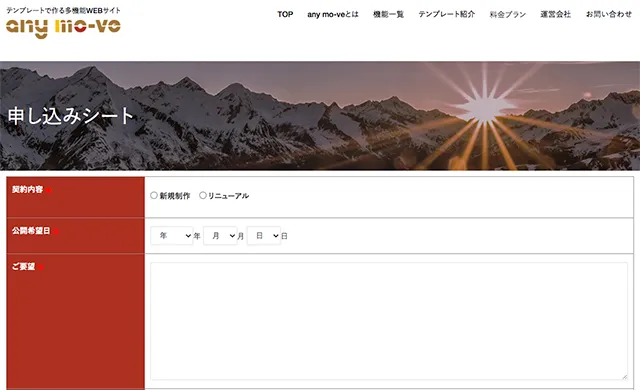The width and height of the screenshot is (640, 390).
Task: Open the 月 month dropdown
Action: coord(220,235)
